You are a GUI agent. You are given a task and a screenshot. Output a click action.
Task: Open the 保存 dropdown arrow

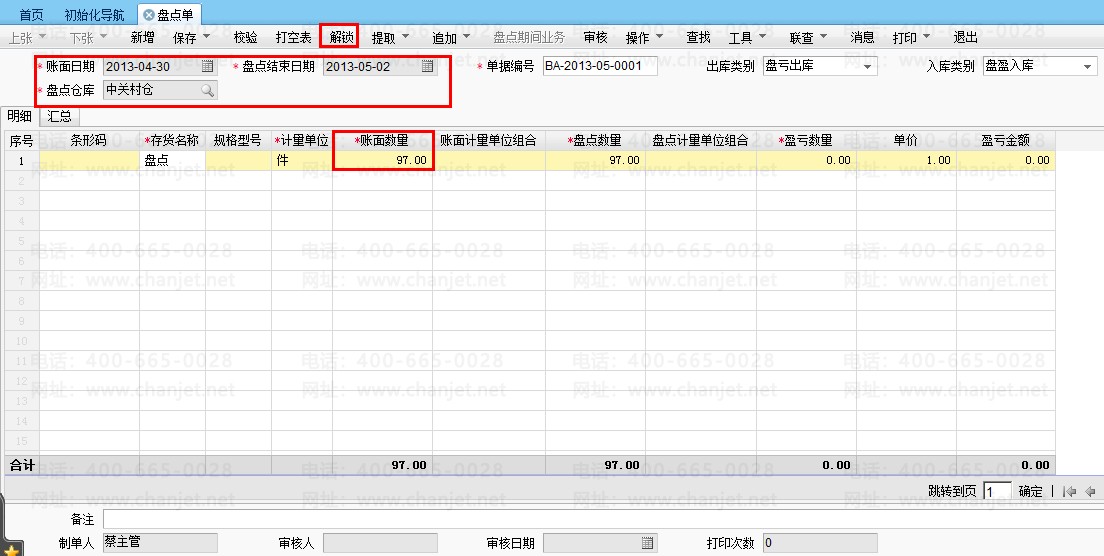[x=206, y=37]
